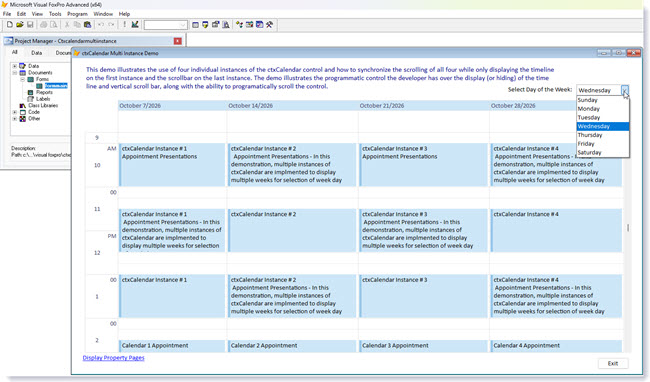Open the Window menu
650x382 pixels.
click(103, 14)
